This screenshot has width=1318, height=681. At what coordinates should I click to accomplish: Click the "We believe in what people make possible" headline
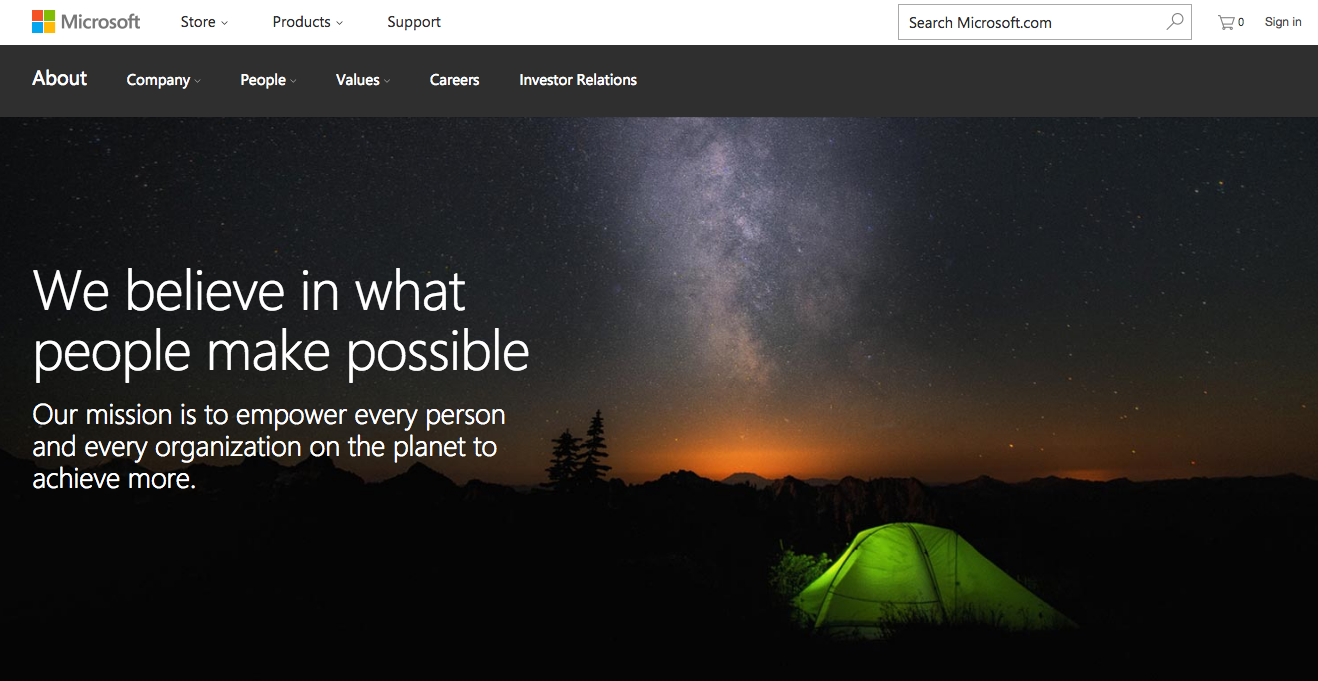[281, 322]
